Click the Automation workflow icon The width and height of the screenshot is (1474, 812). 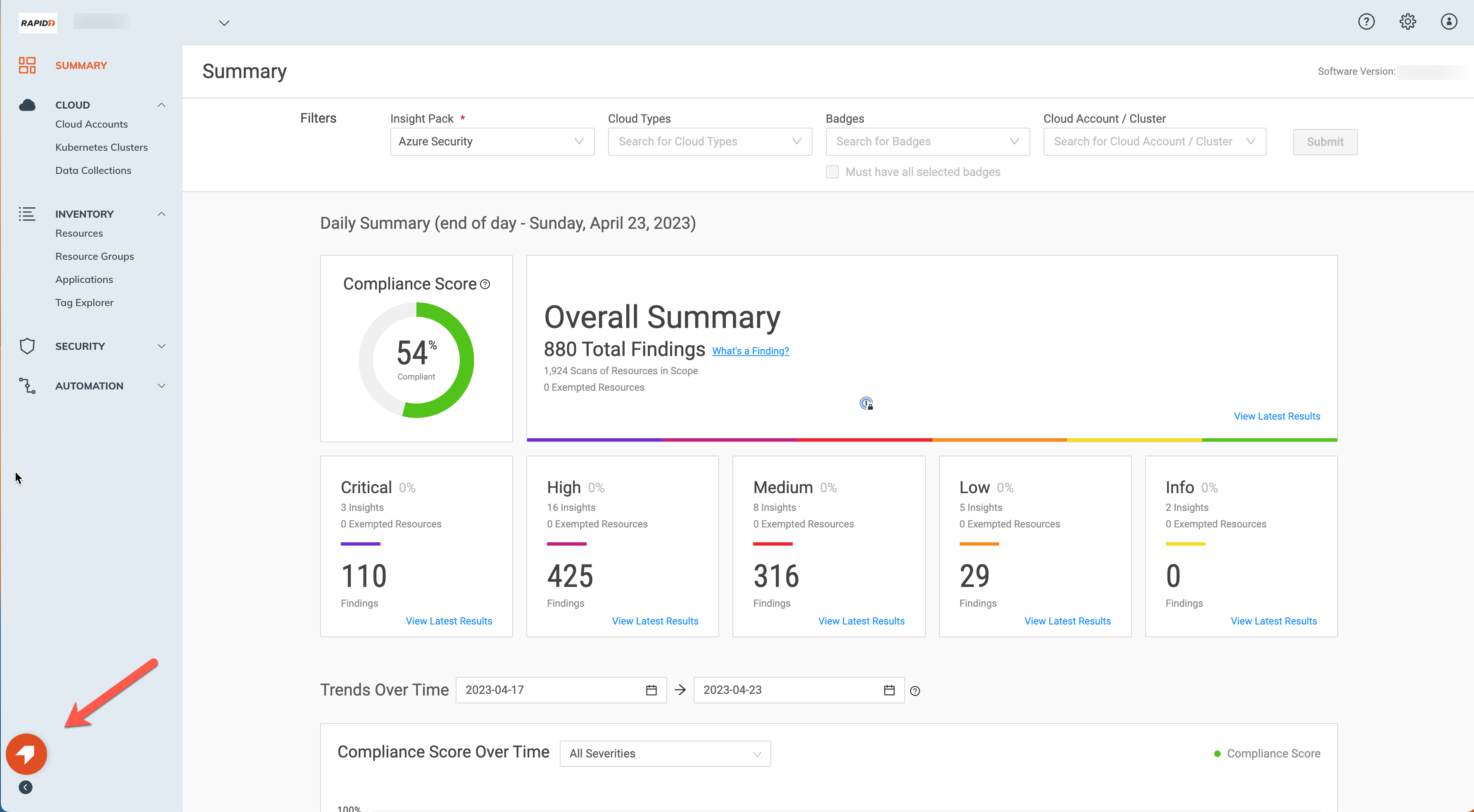pyautogui.click(x=27, y=386)
